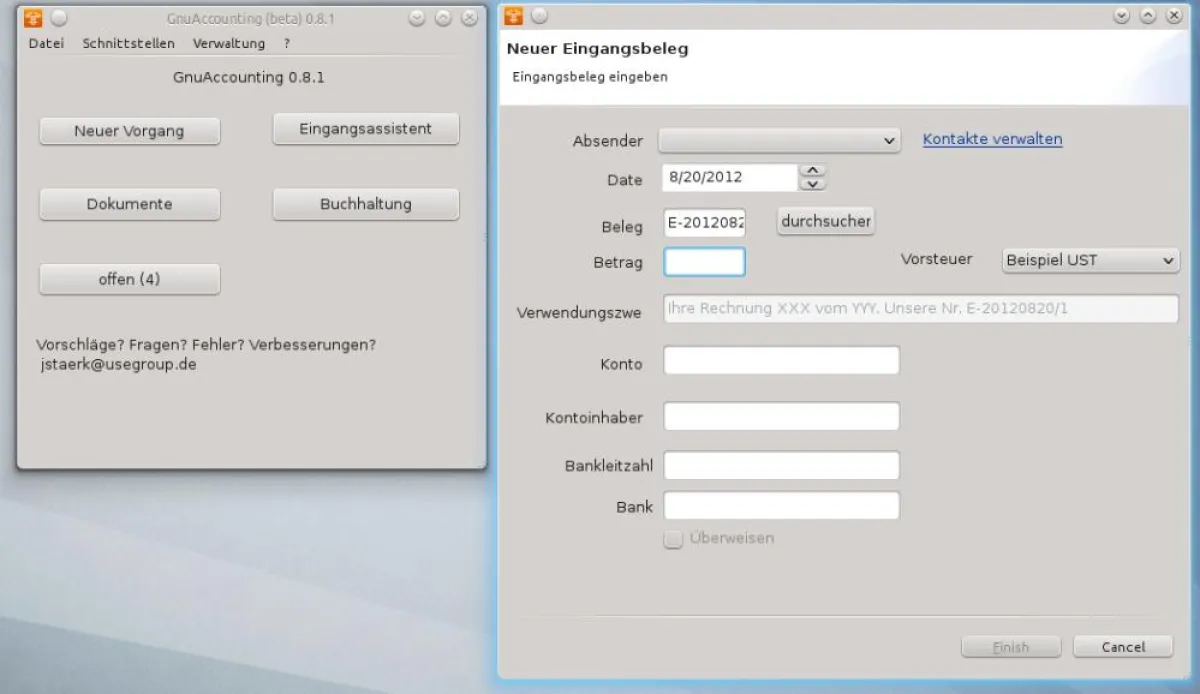Image resolution: width=1200 pixels, height=694 pixels.
Task: Decrement the date with down arrow
Action: [814, 184]
